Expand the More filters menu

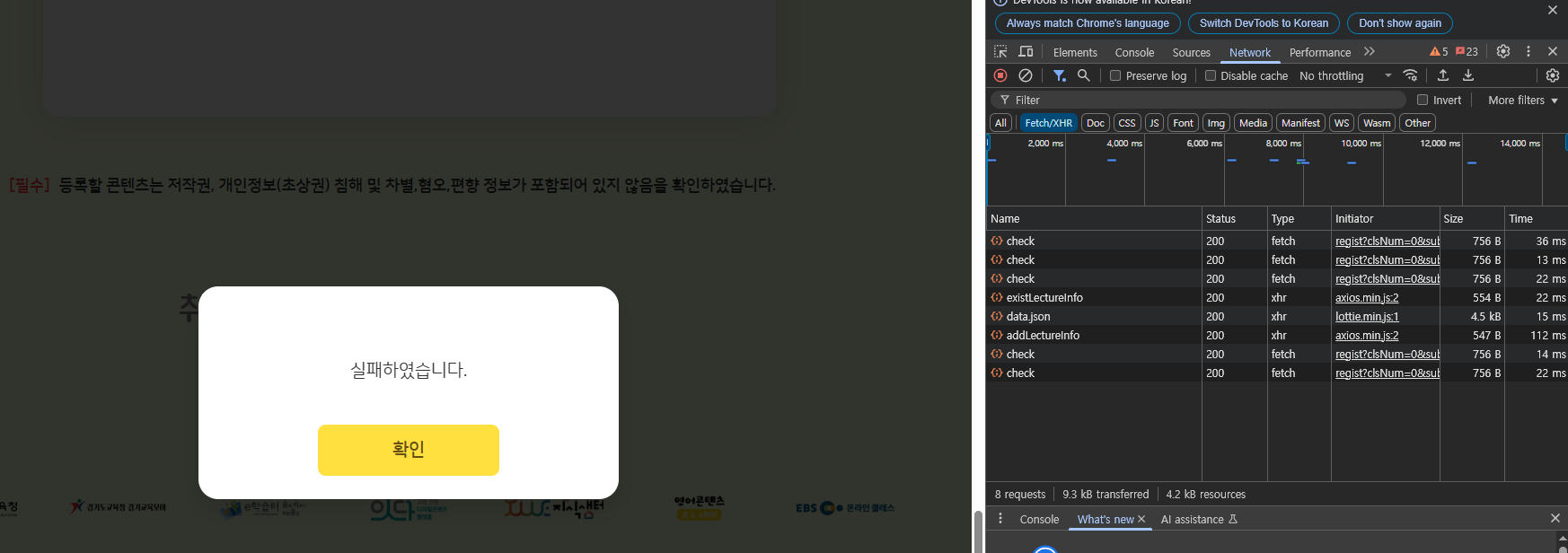[1522, 101]
